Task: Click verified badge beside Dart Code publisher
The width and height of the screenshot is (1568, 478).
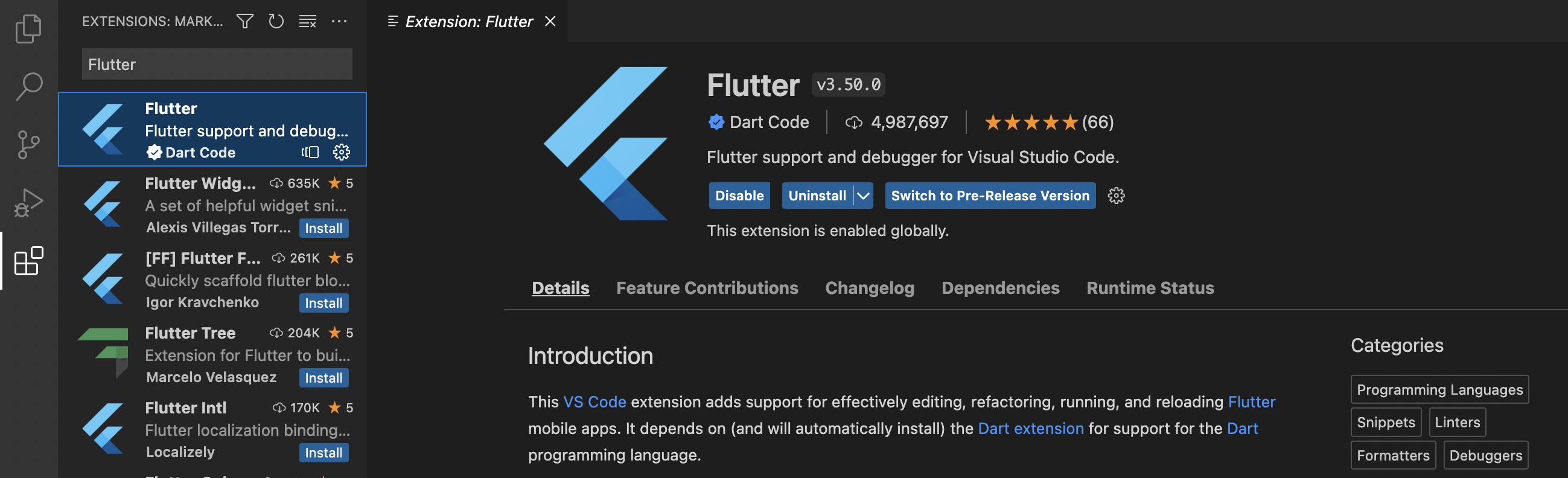Action: coord(716,123)
